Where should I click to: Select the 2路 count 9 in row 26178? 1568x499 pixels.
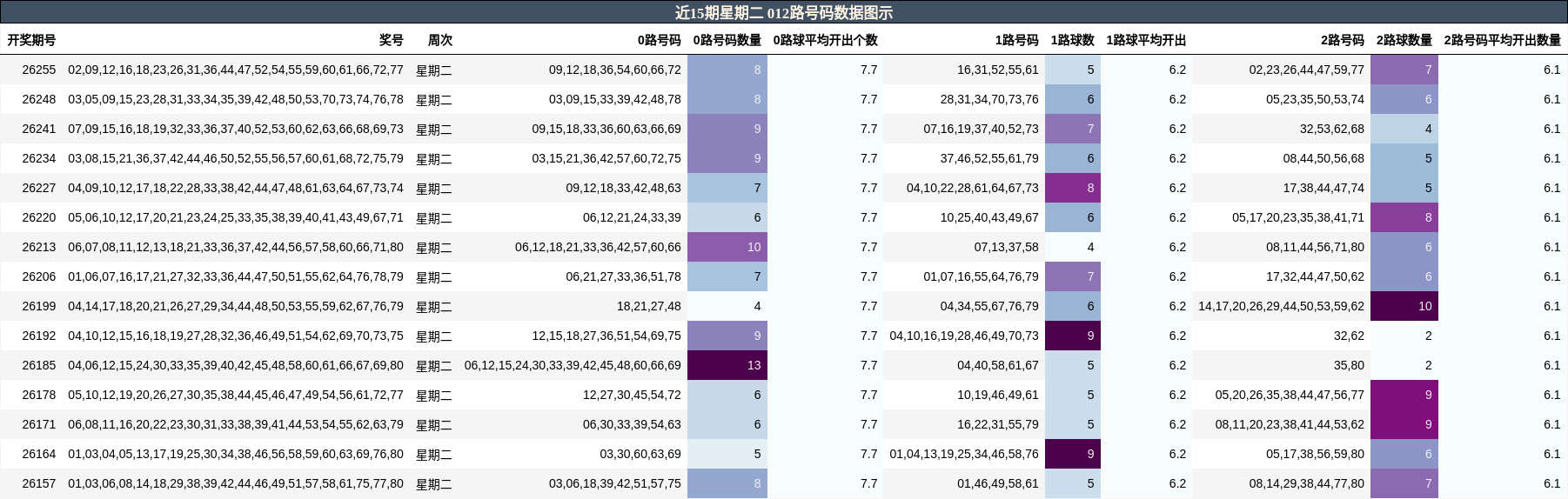click(x=1404, y=395)
